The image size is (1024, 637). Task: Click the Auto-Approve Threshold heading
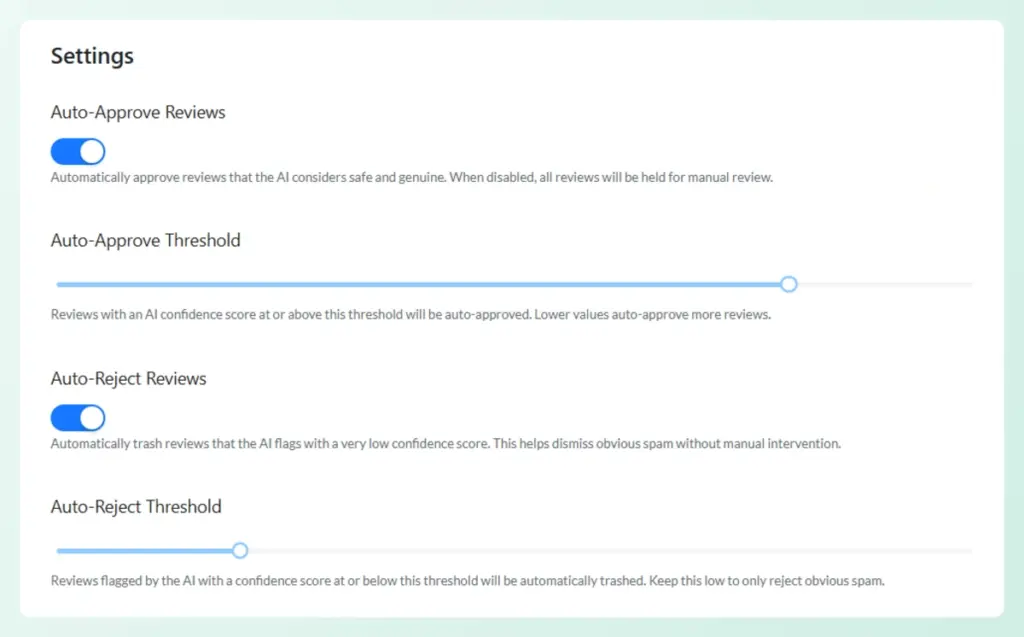(145, 240)
